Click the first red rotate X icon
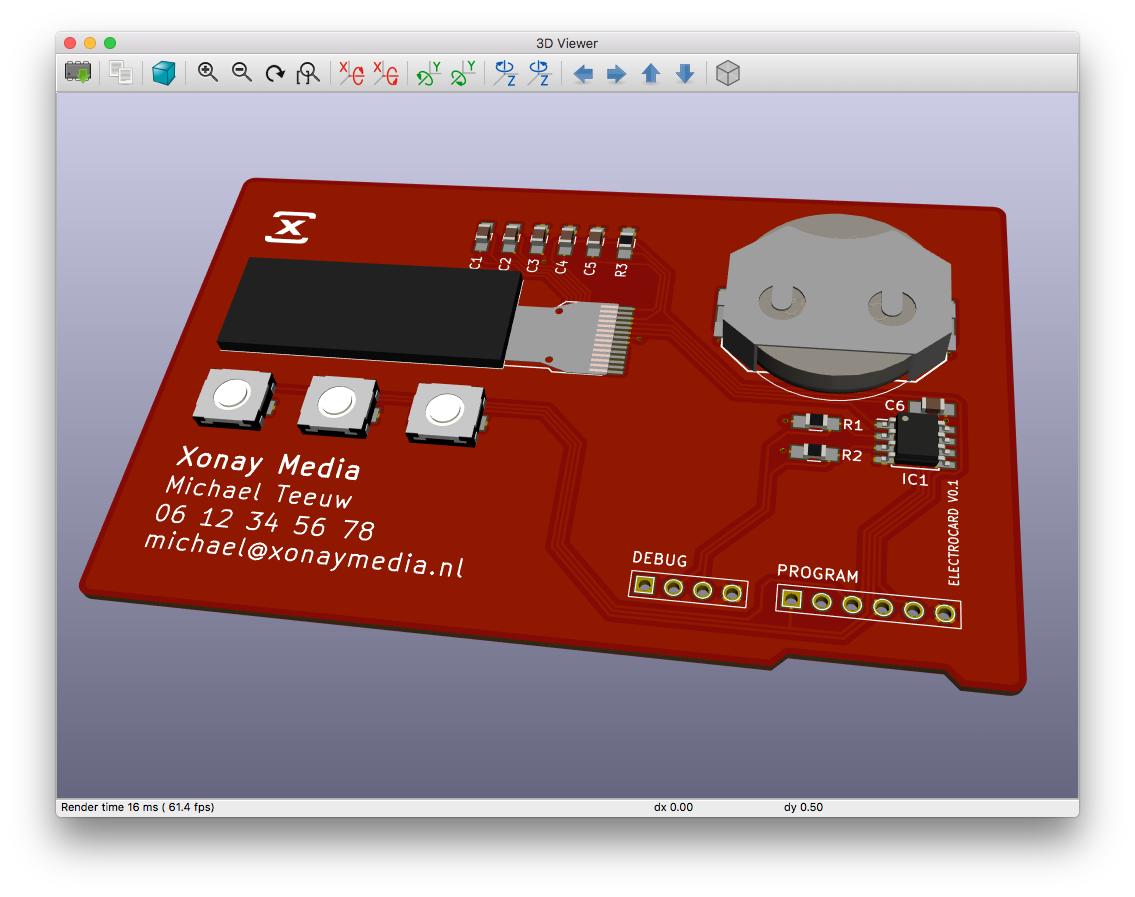This screenshot has width=1135, height=897. coord(351,73)
